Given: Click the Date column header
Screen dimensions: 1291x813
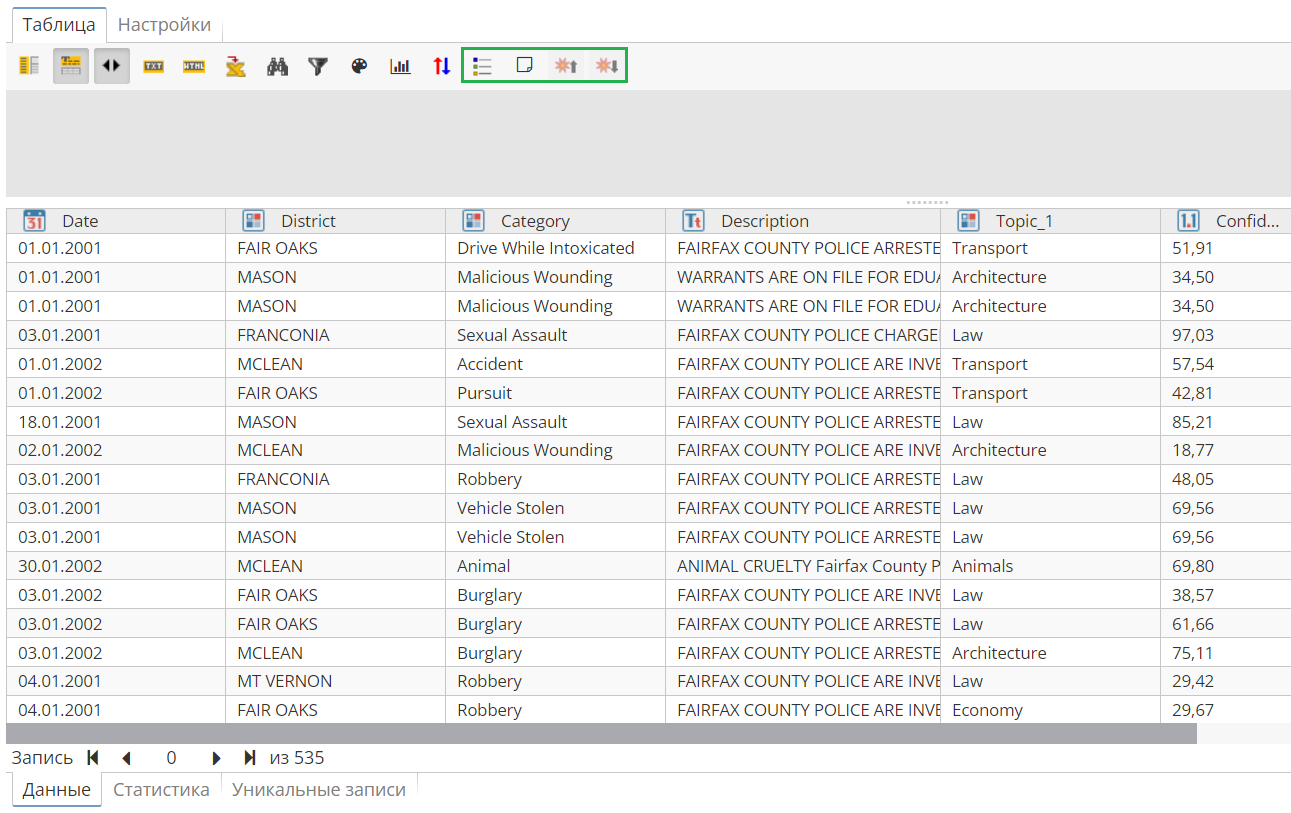Looking at the screenshot, I should (x=116, y=221).
